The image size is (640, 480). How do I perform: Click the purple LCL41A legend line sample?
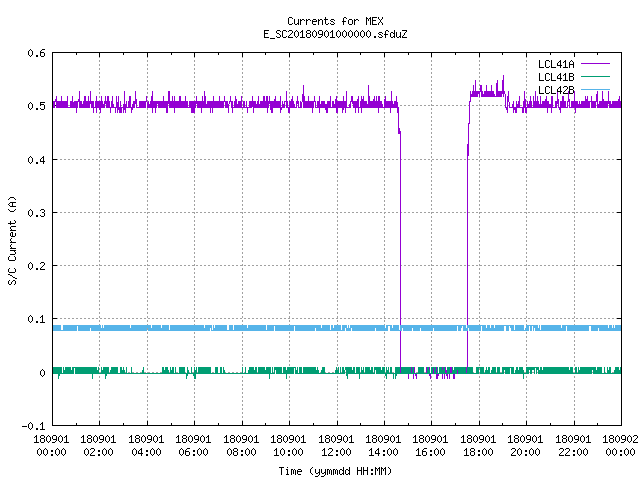(595, 64)
